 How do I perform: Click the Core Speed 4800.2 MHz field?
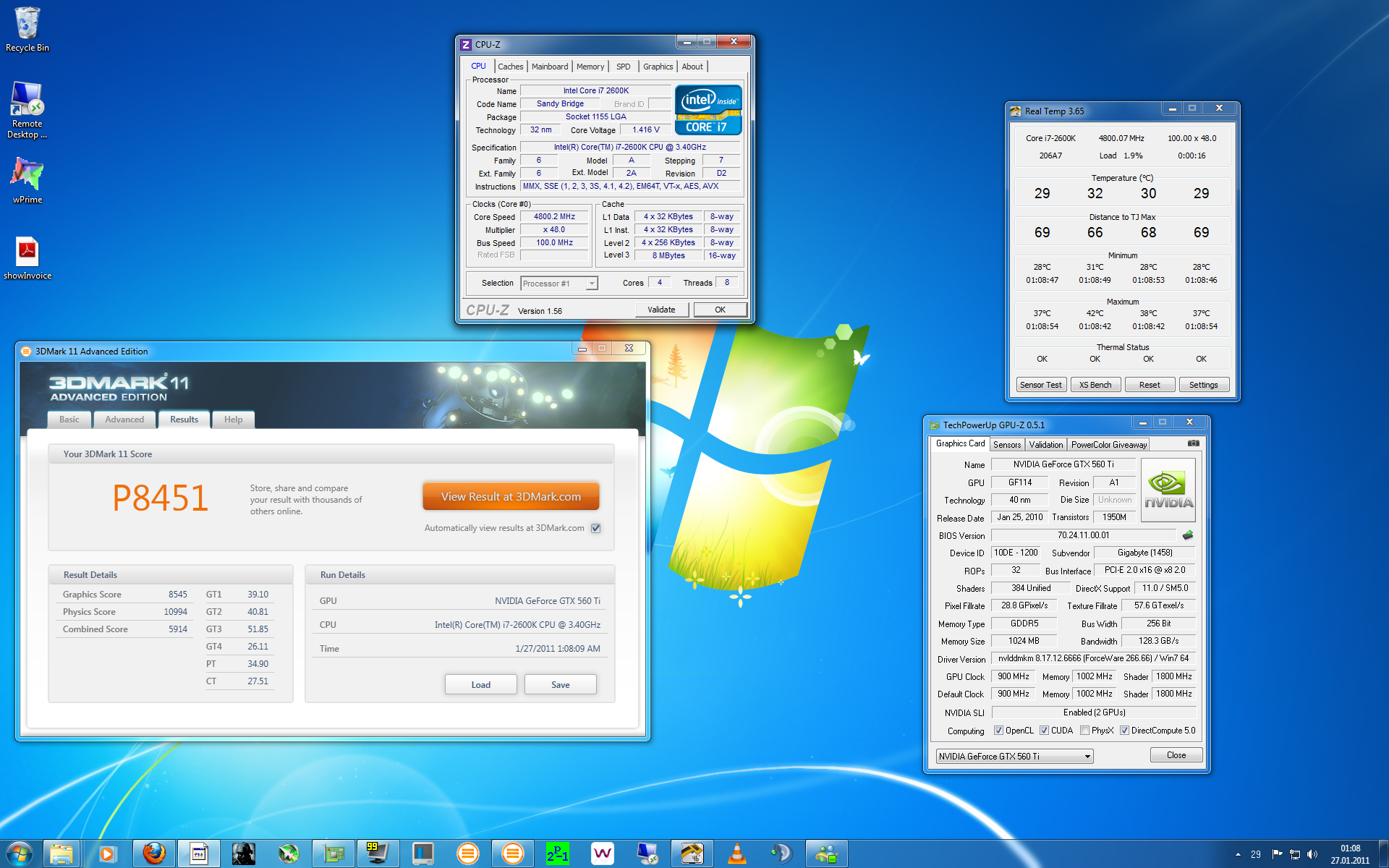[554, 217]
